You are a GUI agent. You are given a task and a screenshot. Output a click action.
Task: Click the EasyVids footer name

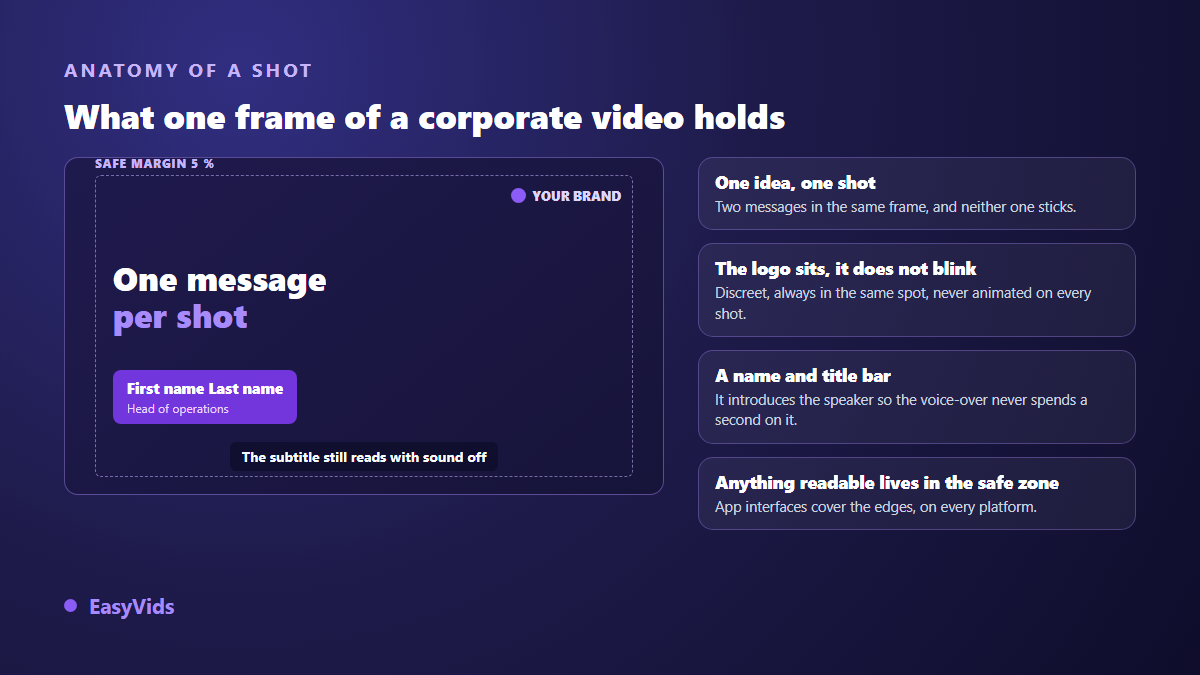pos(131,607)
